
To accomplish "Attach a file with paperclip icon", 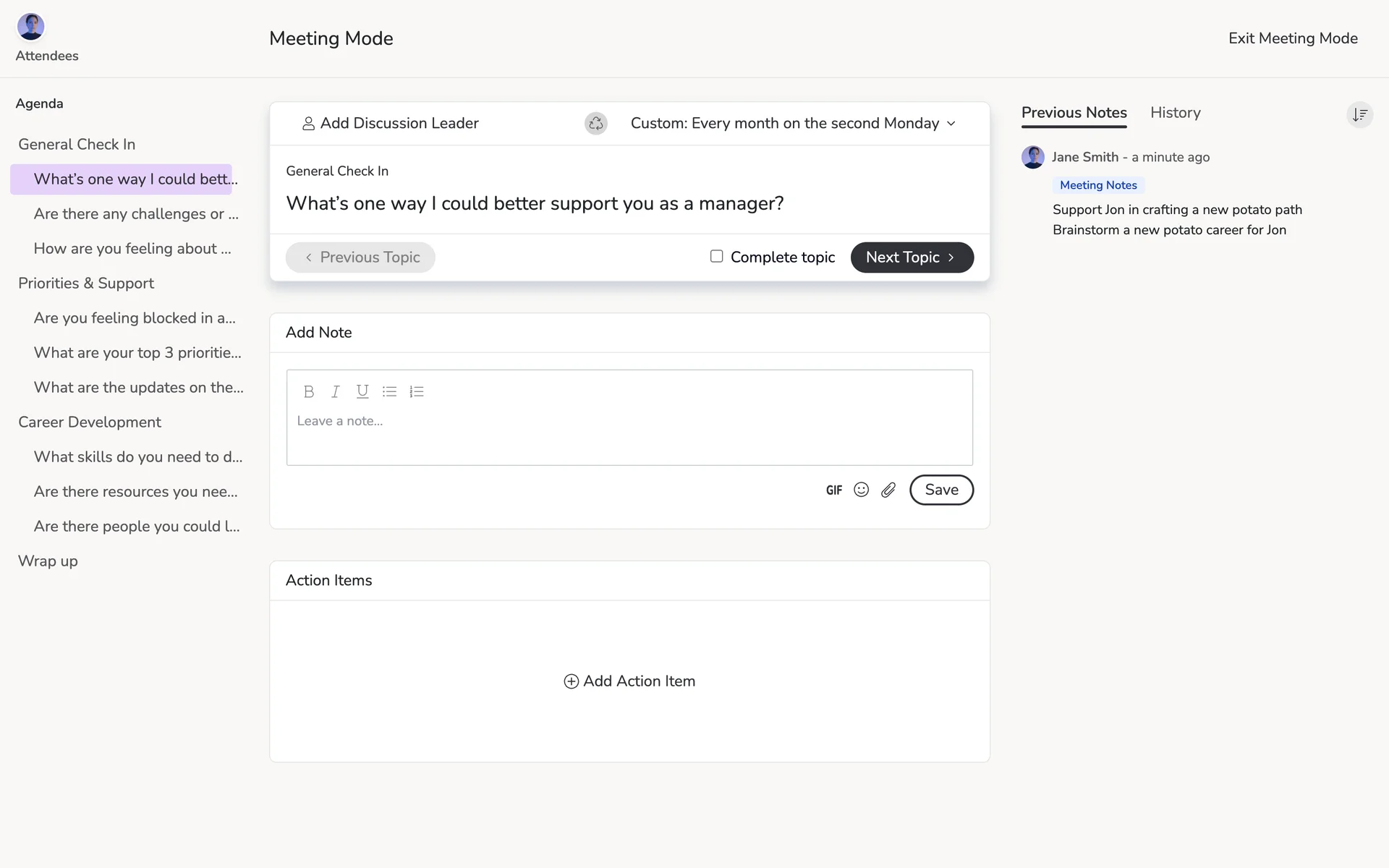I will coord(888,490).
